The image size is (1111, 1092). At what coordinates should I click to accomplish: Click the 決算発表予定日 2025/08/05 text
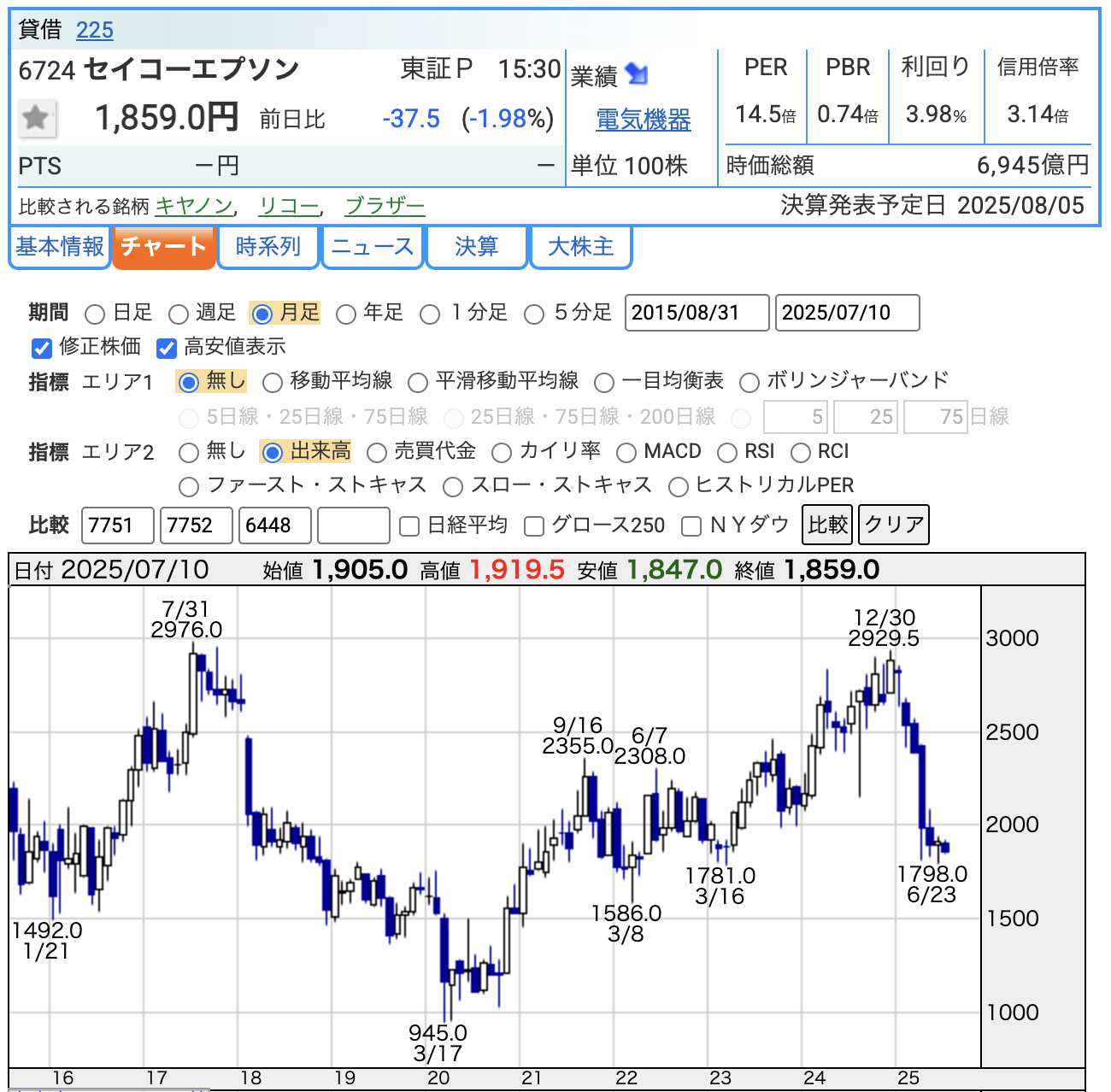pyautogui.click(x=933, y=205)
